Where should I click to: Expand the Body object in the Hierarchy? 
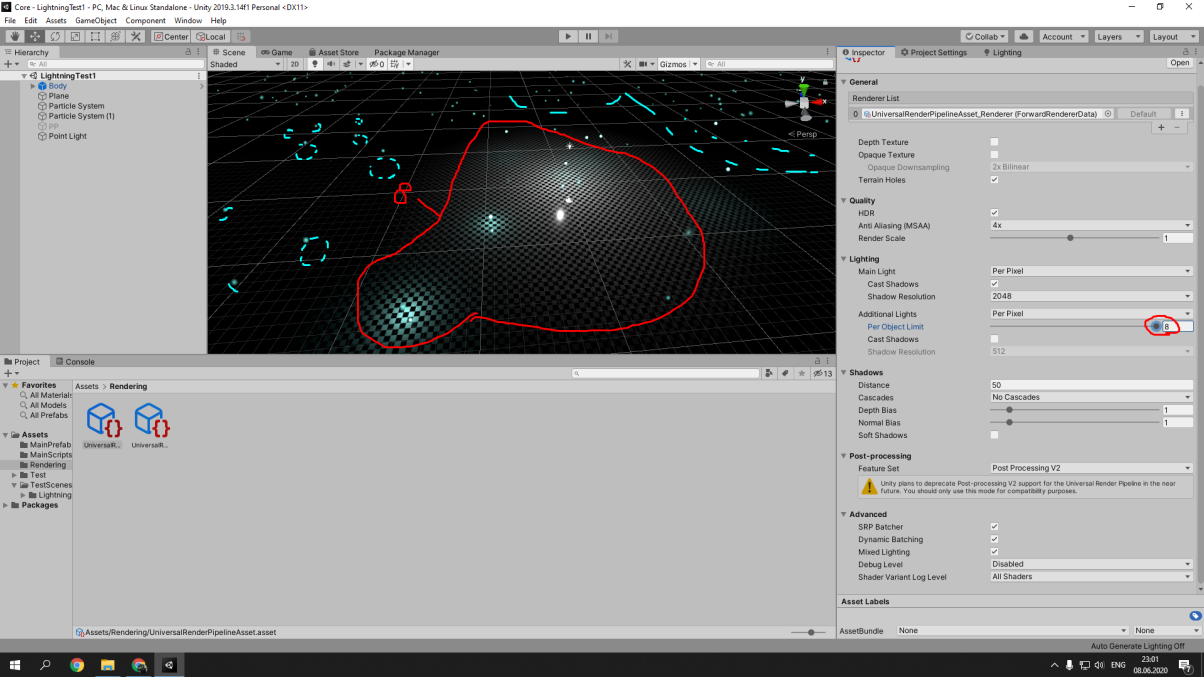33,86
